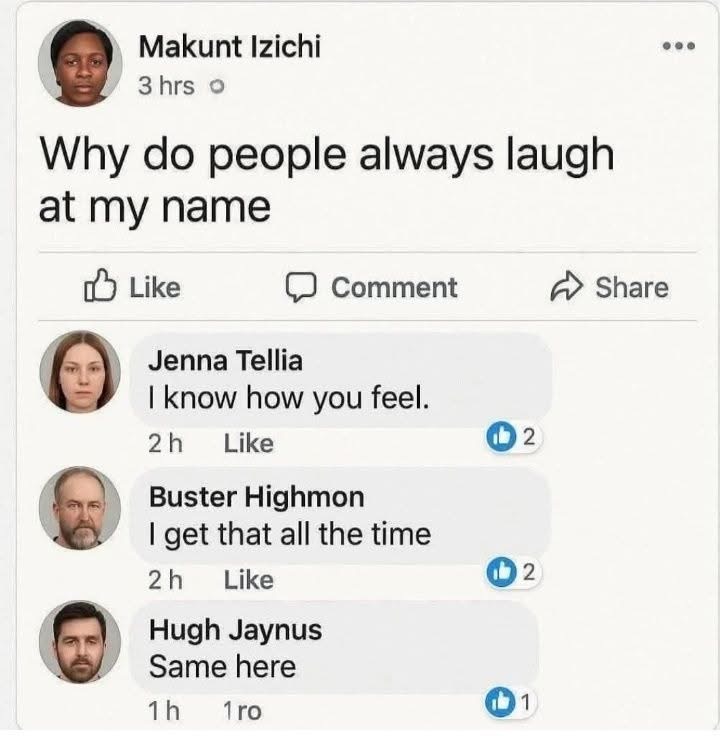The width and height of the screenshot is (720, 750).
Task: Click the privacy icon beside 3 hrs
Action: (215, 87)
